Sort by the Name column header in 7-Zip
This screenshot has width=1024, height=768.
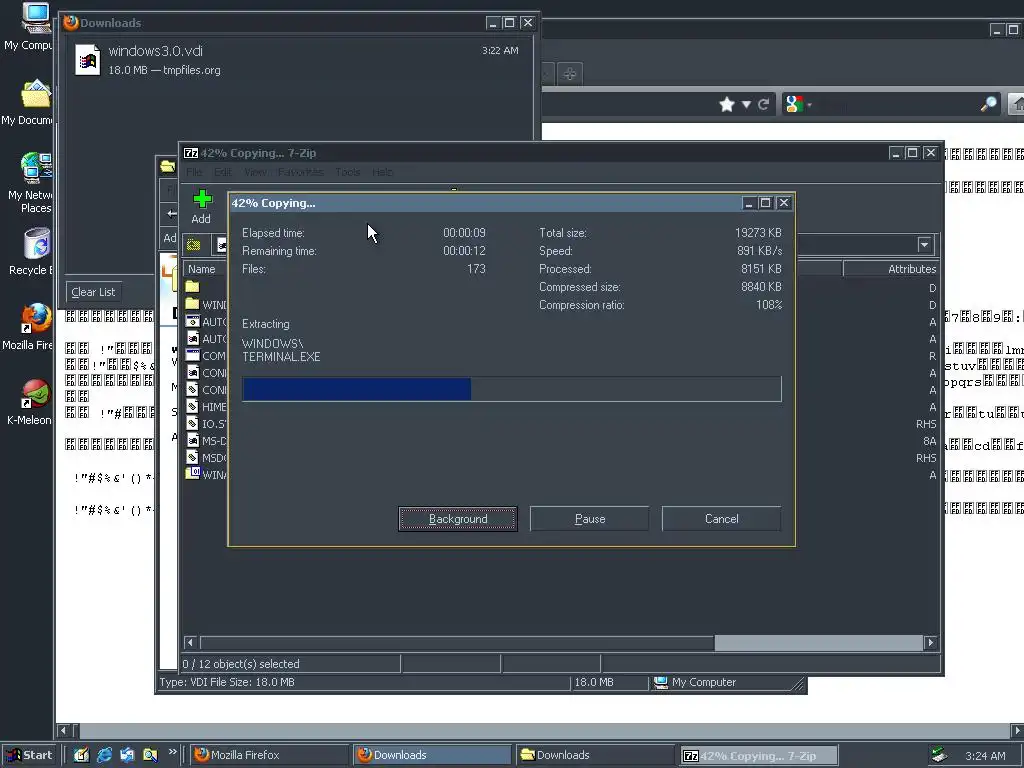(206, 269)
